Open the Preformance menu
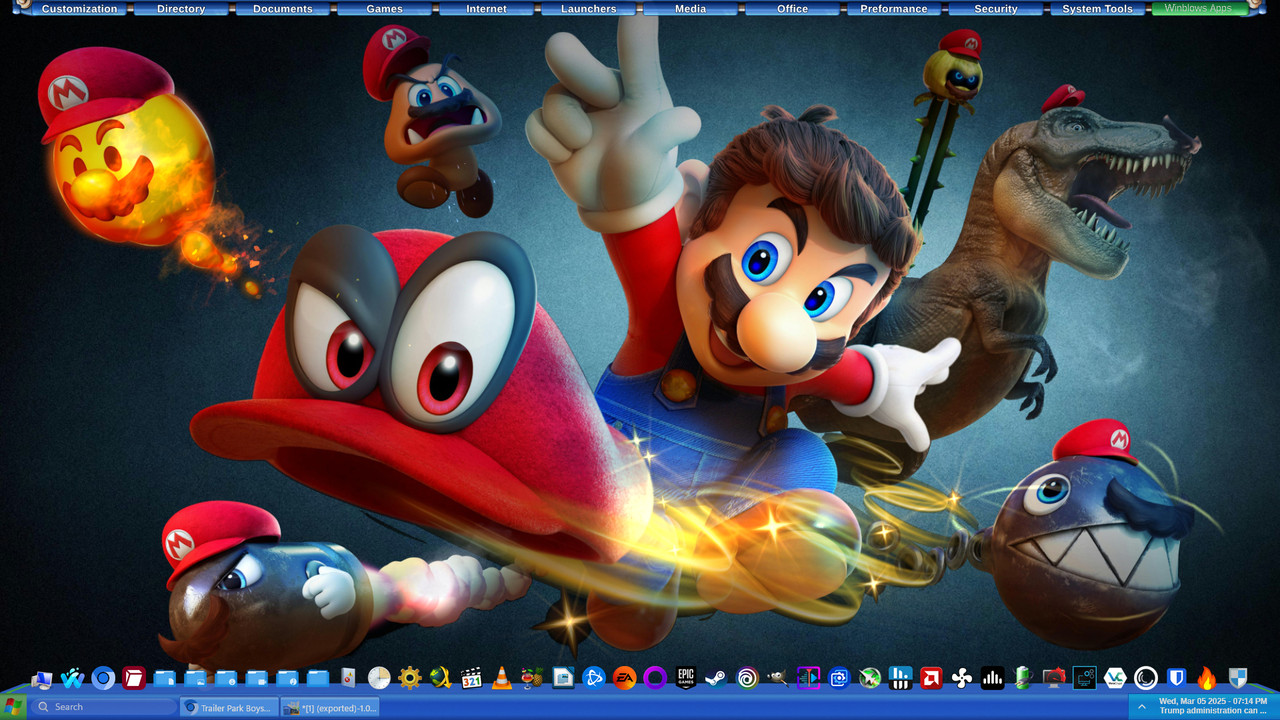Screen dimensions: 1280x720 tap(894, 9)
